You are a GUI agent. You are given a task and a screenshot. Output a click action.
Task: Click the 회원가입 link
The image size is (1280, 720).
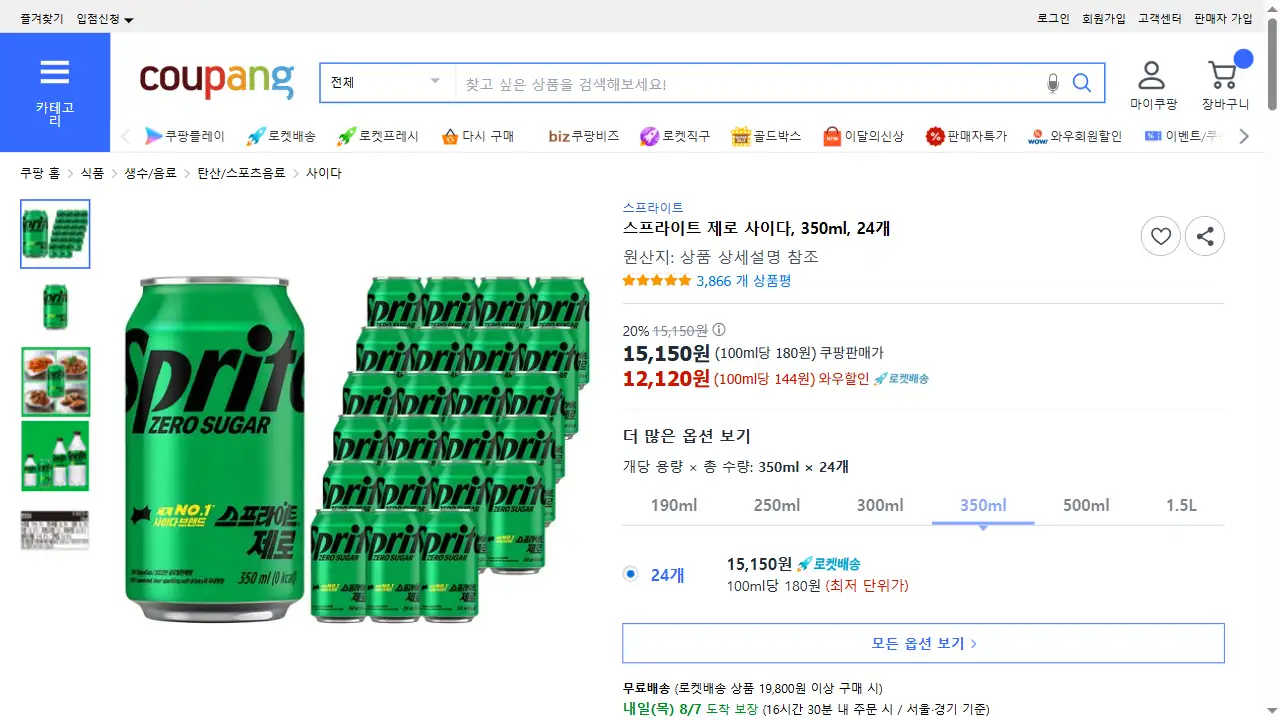(1104, 19)
